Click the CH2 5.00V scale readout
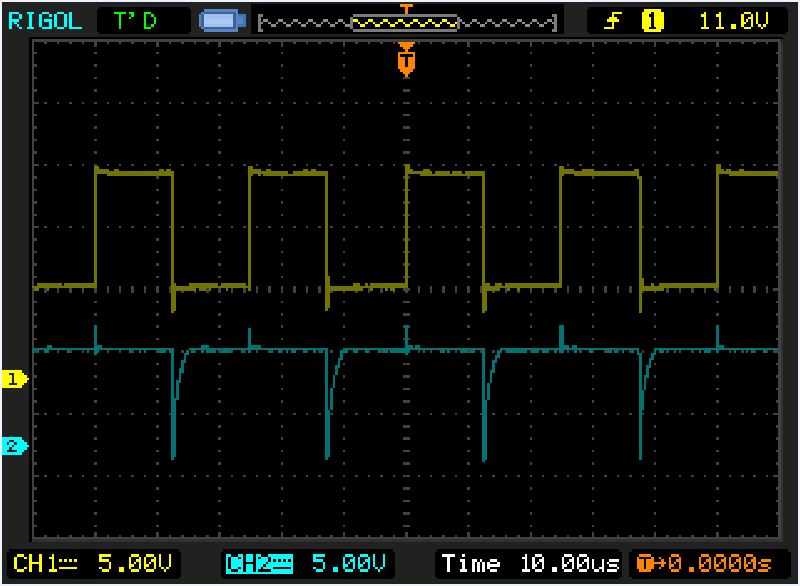Screen dimensions: 800x586 [x=349, y=564]
